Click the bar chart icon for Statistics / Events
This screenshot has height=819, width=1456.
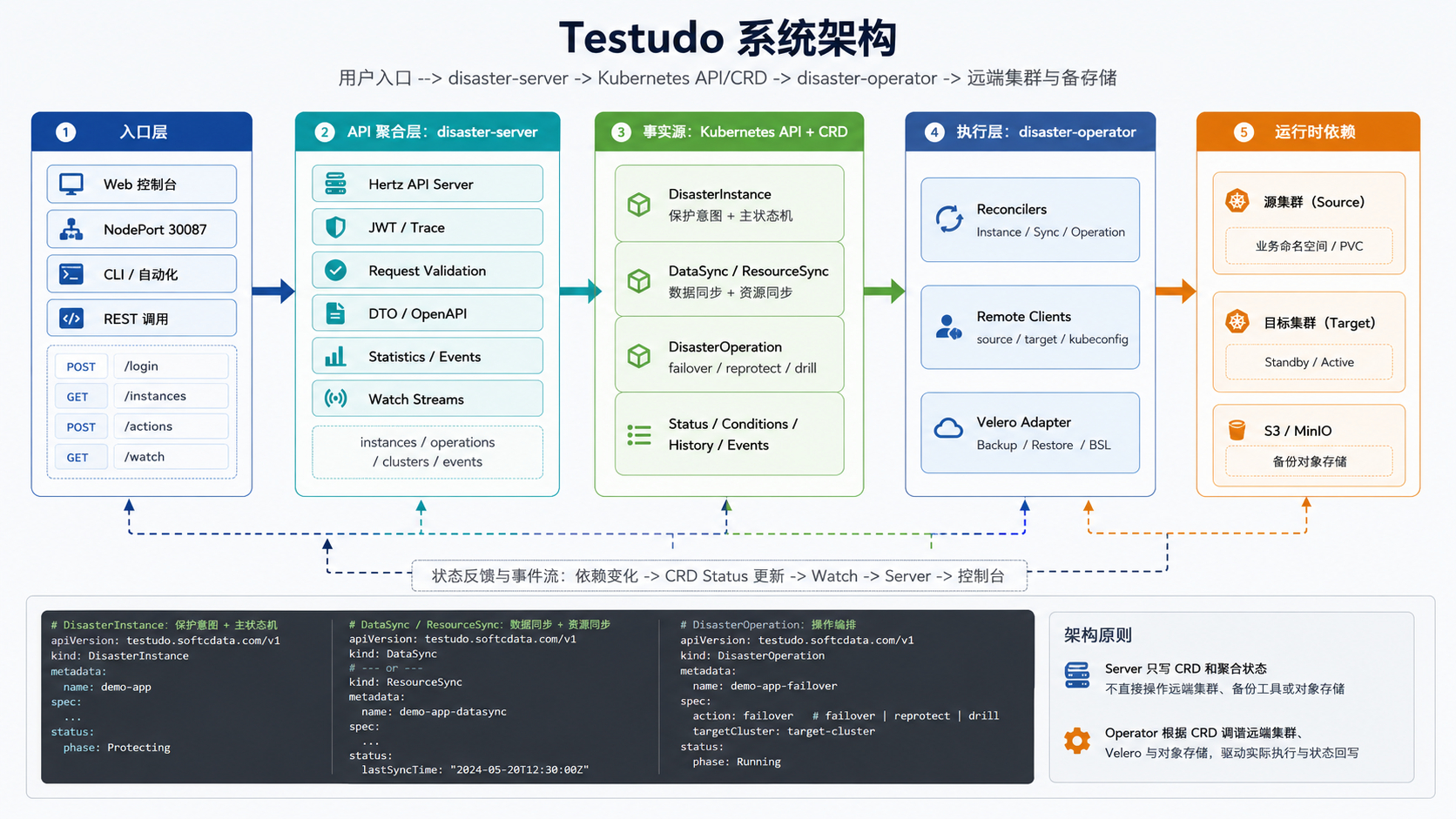[335, 356]
